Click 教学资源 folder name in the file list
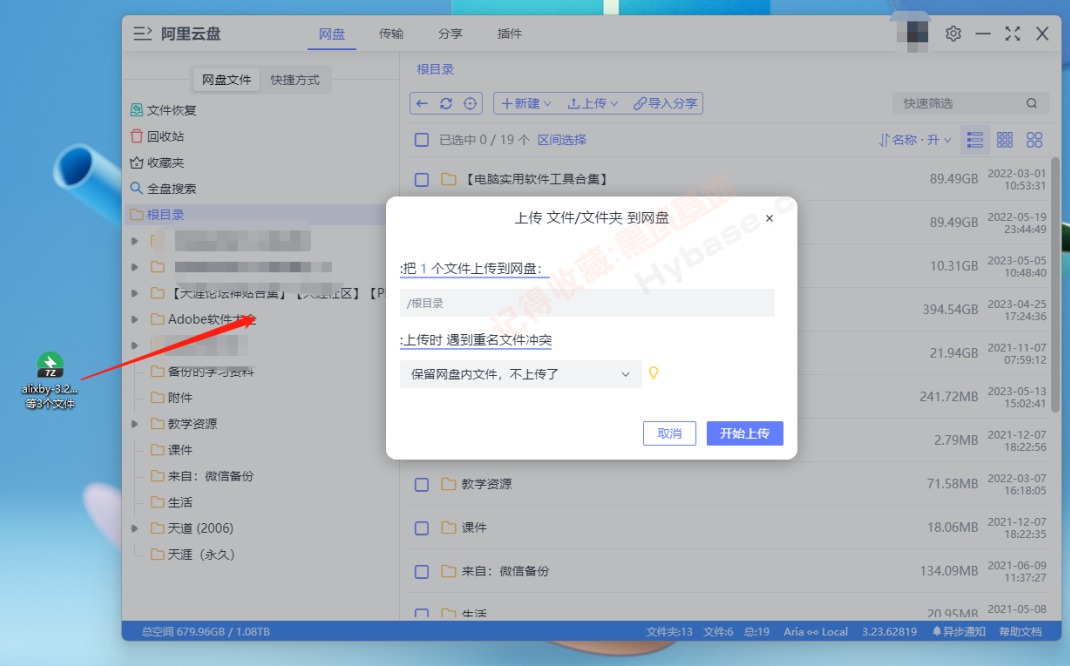The width and height of the screenshot is (1070, 666). pos(486,484)
